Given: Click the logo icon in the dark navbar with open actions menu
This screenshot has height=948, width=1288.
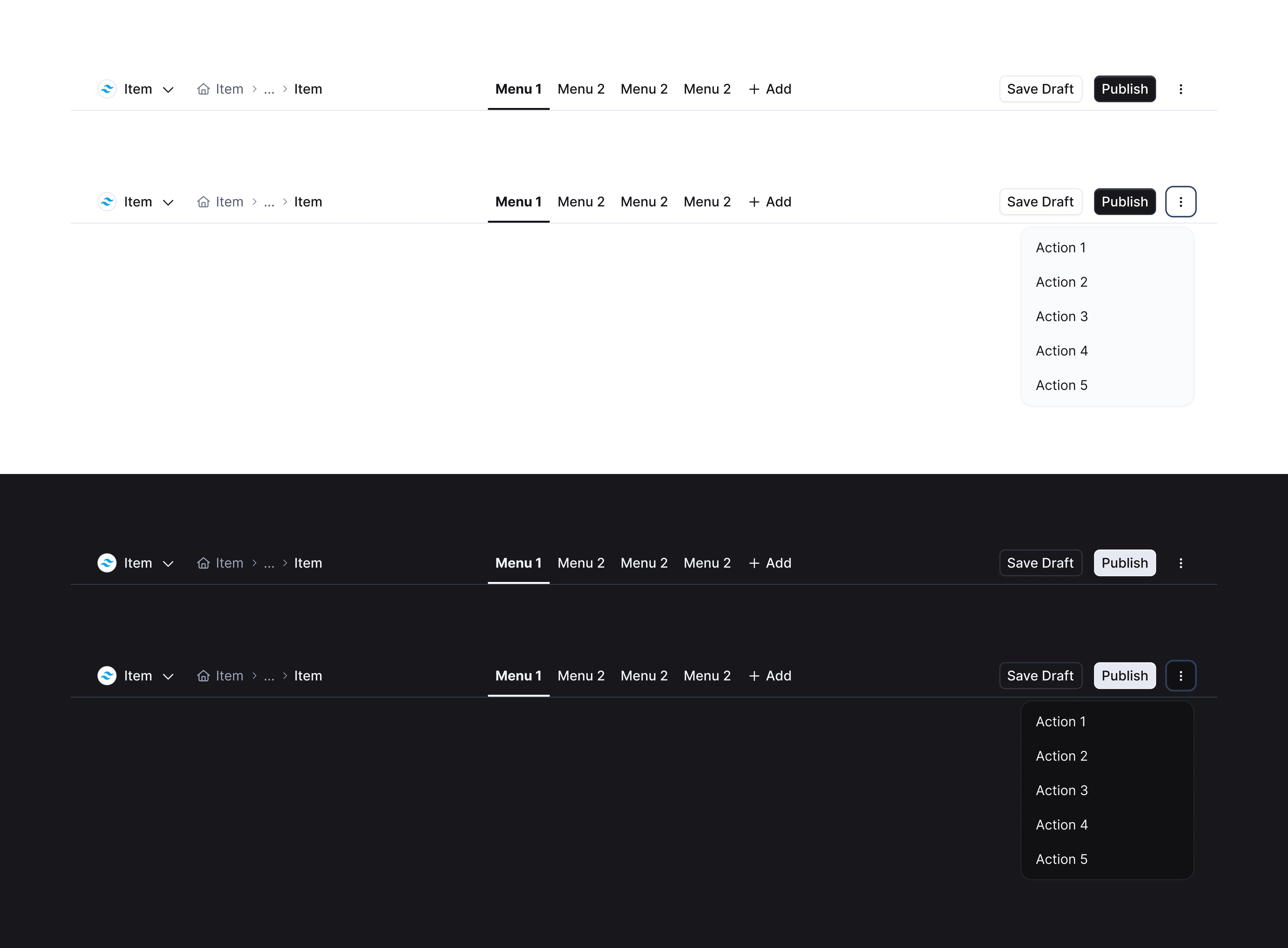Looking at the screenshot, I should [107, 675].
